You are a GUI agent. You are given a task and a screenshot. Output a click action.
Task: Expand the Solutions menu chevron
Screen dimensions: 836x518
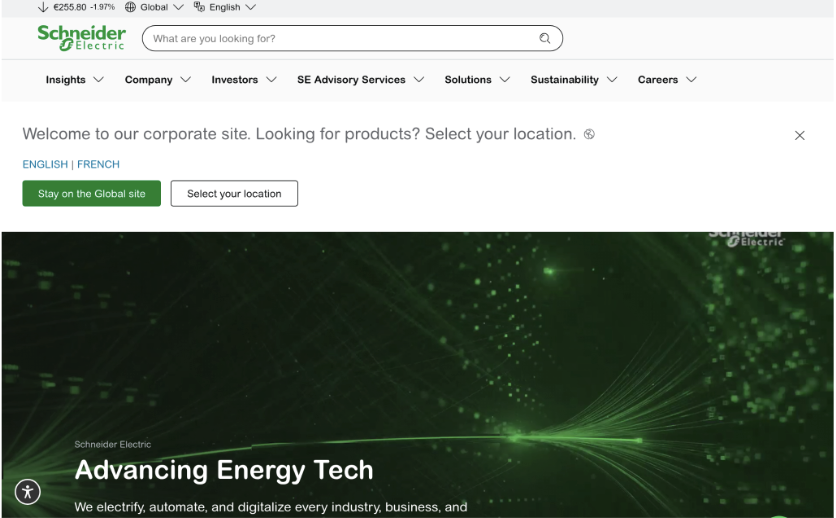click(505, 79)
